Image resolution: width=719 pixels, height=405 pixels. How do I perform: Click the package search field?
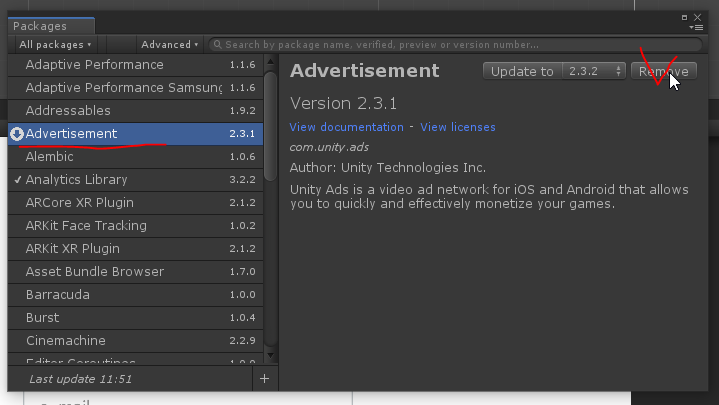455,44
